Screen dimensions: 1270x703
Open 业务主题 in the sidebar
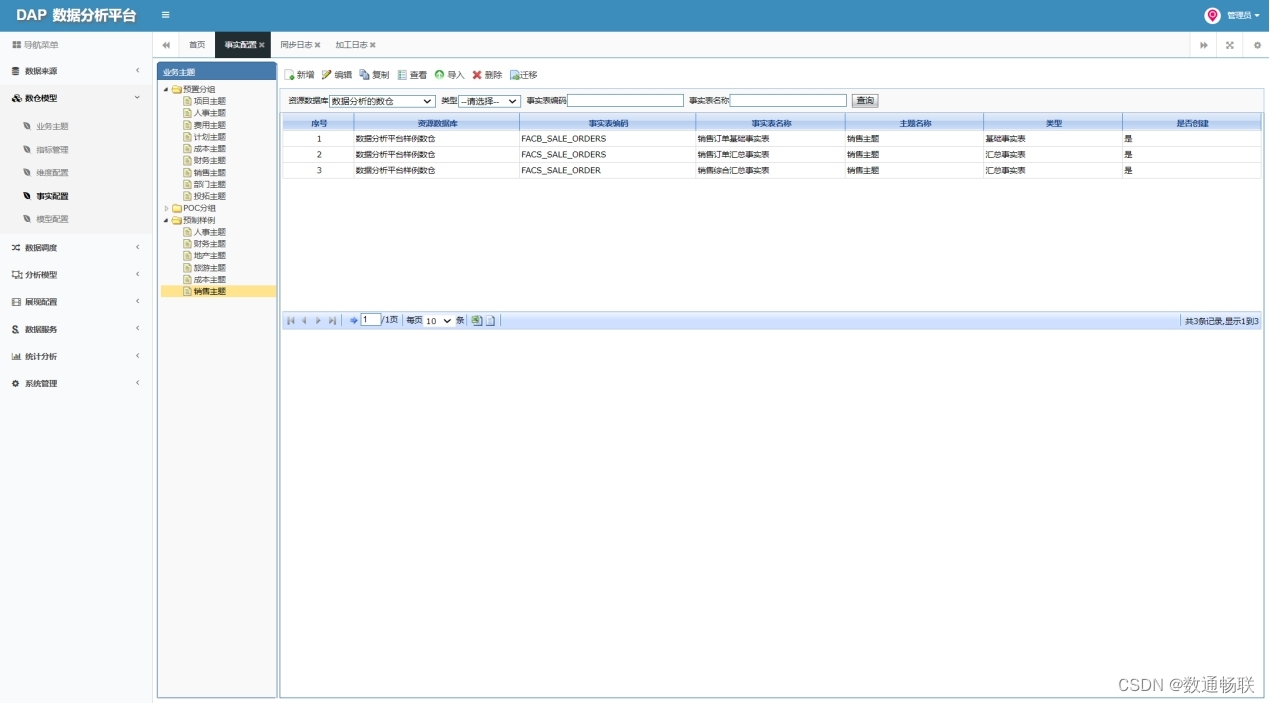52,126
